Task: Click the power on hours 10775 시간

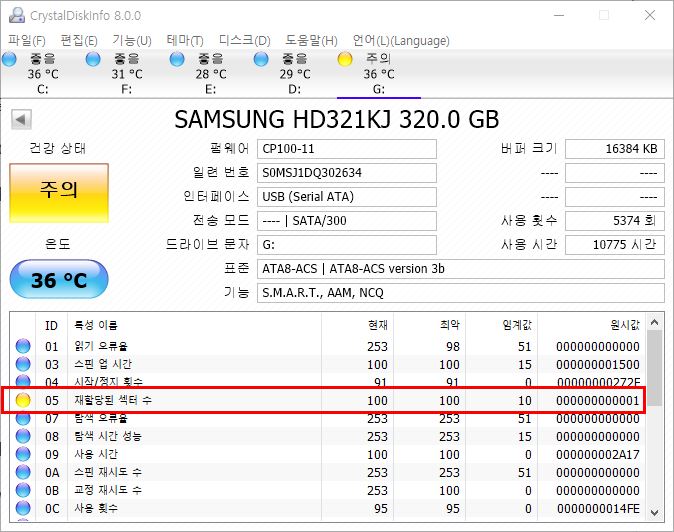Action: (x=615, y=245)
